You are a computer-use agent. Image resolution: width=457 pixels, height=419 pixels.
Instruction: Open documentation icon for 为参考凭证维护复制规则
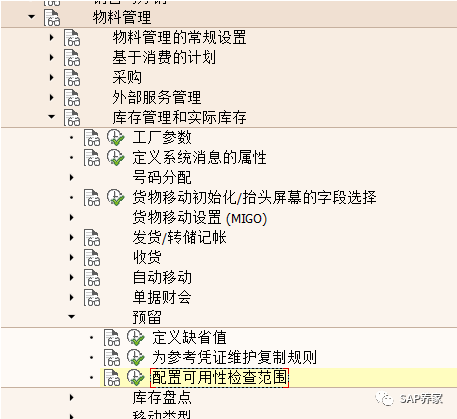pyautogui.click(x=112, y=358)
